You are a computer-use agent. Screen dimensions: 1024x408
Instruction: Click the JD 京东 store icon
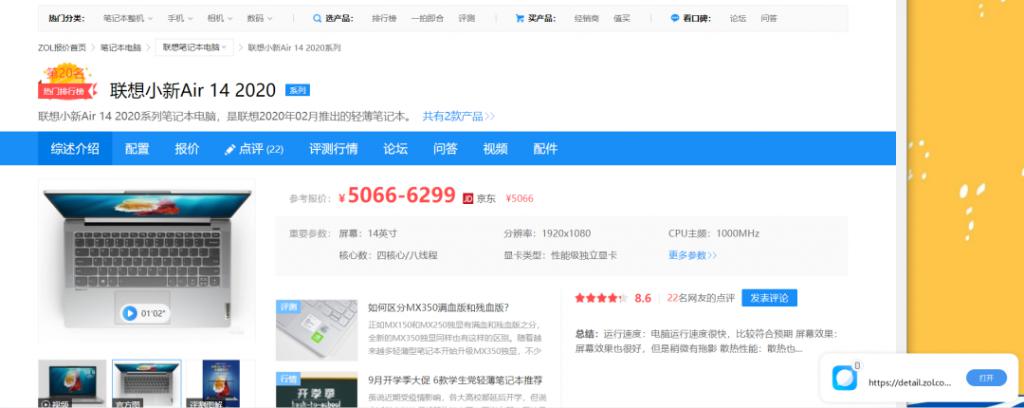click(467, 198)
